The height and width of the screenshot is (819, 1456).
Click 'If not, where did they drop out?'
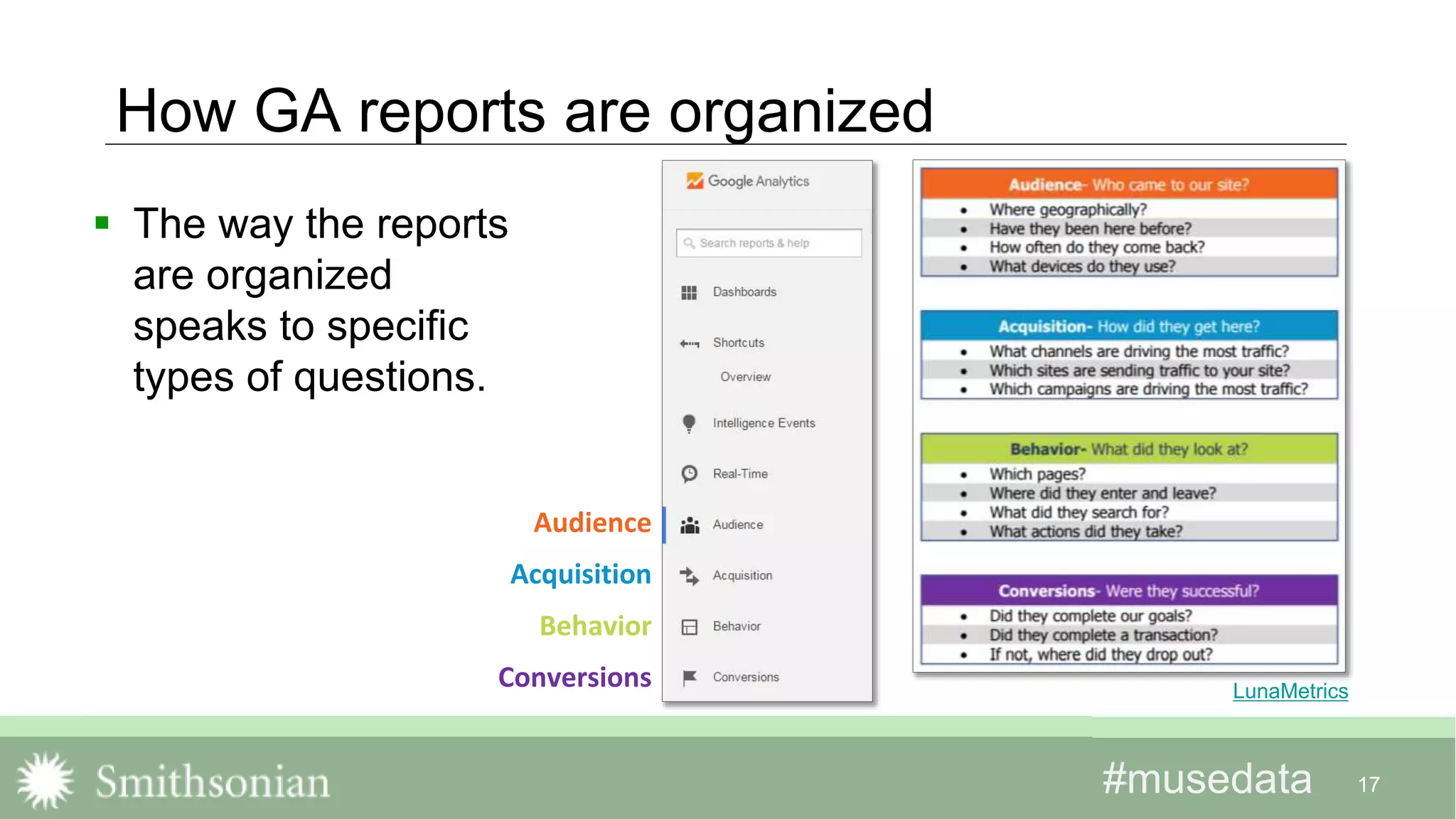pyautogui.click(x=1101, y=655)
